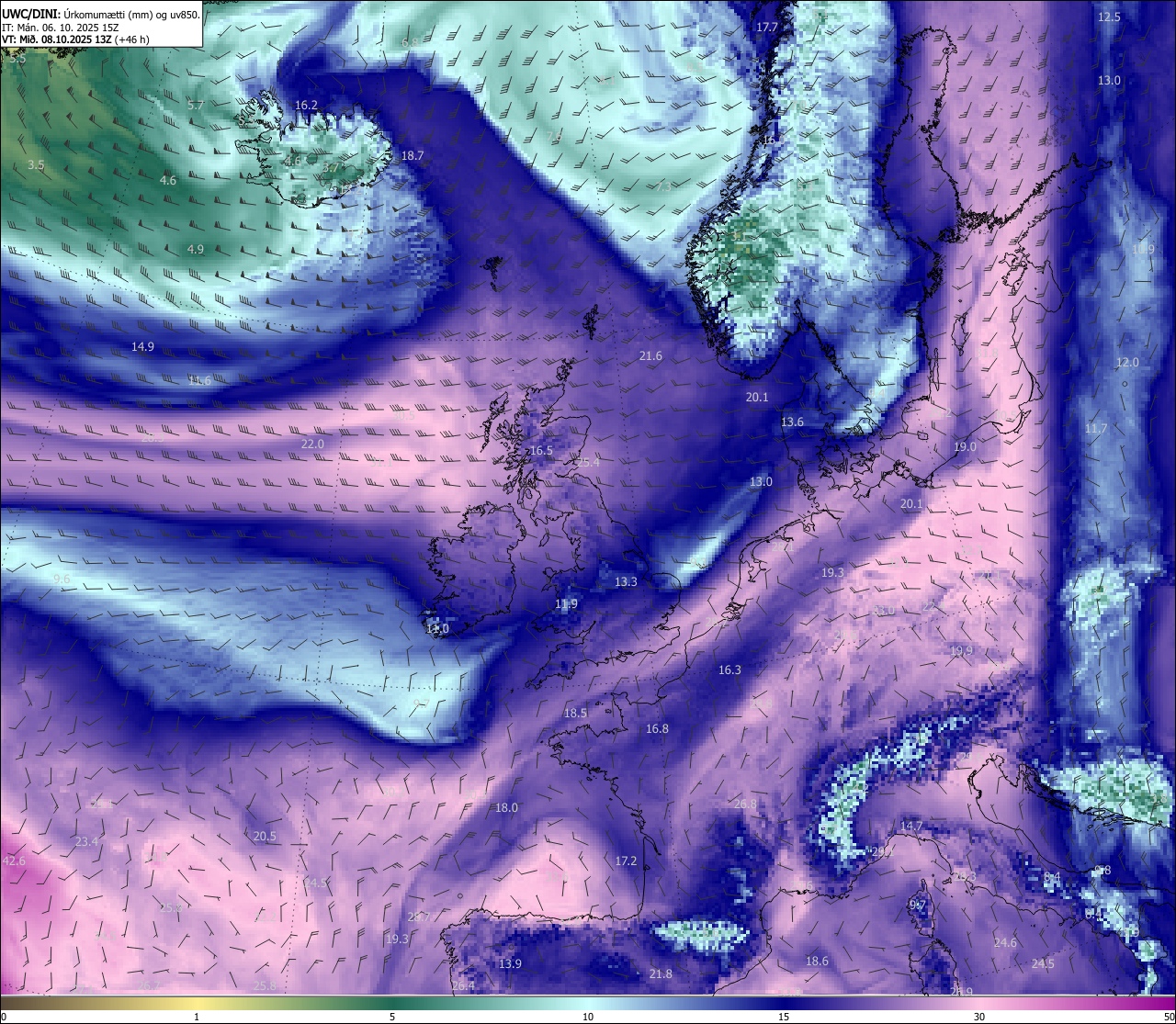
Task: Click the 21.8 value on the map
Action: point(660,973)
